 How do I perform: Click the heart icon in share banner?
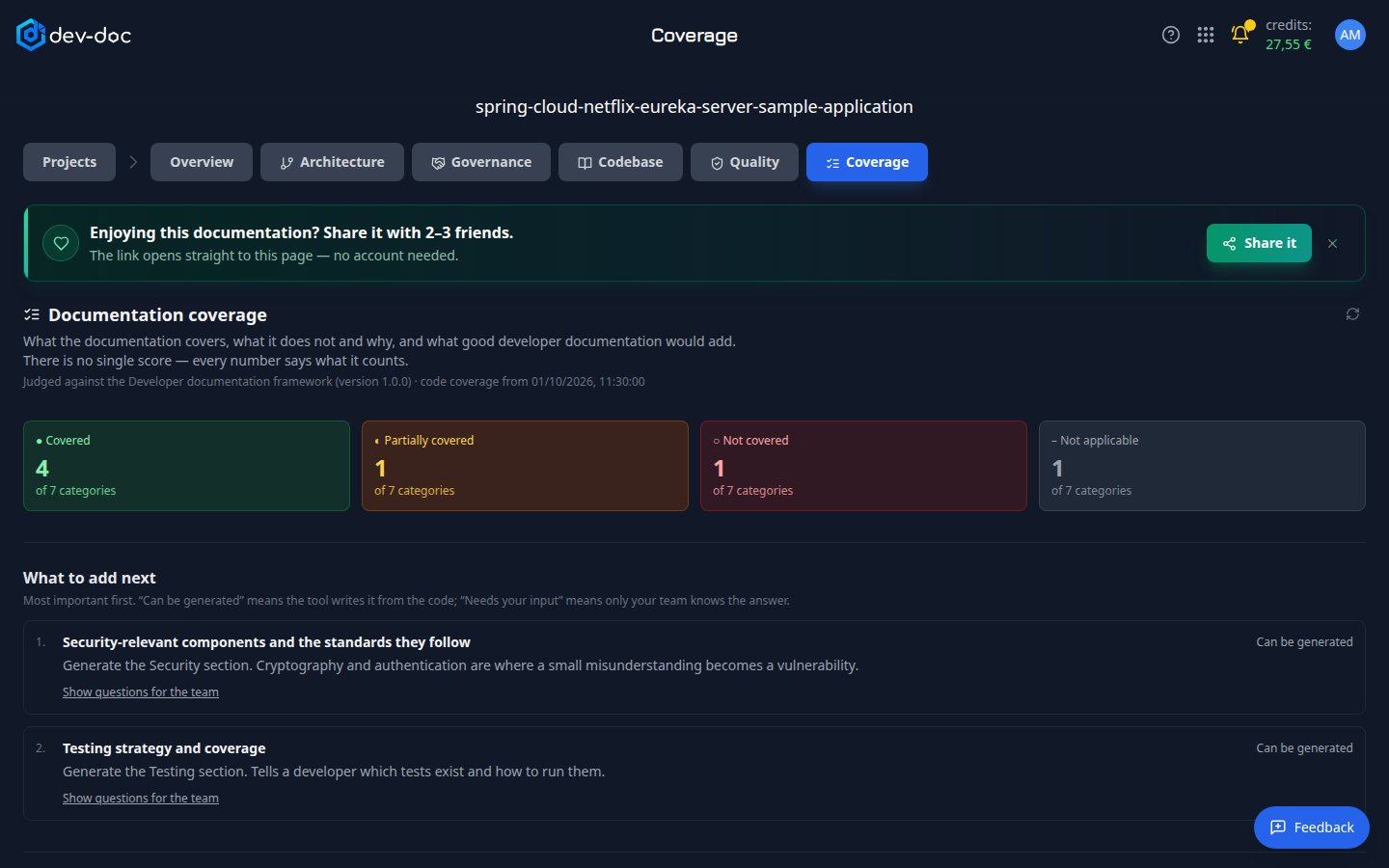pyautogui.click(x=61, y=243)
